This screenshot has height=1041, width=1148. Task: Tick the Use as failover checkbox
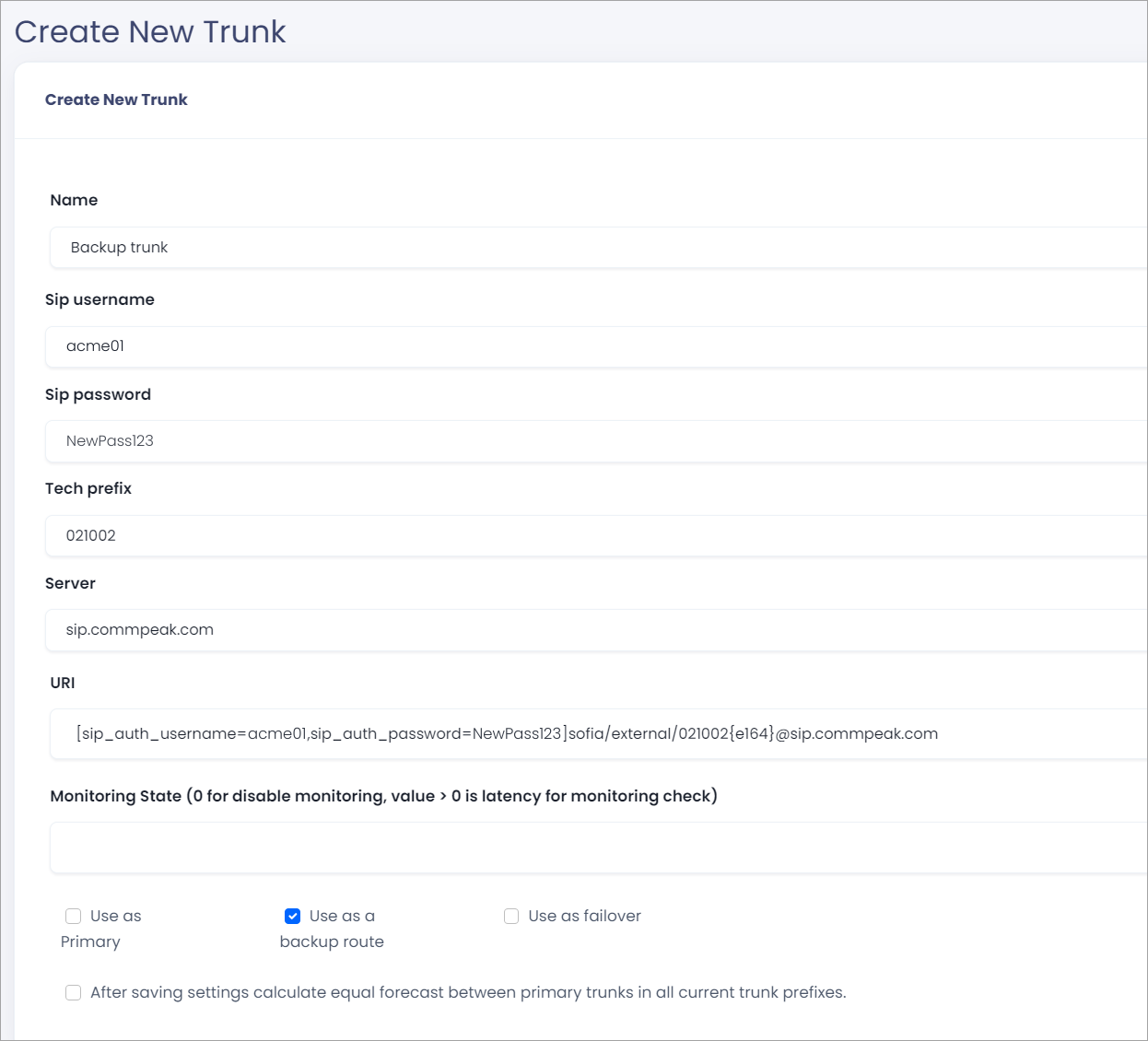click(511, 916)
